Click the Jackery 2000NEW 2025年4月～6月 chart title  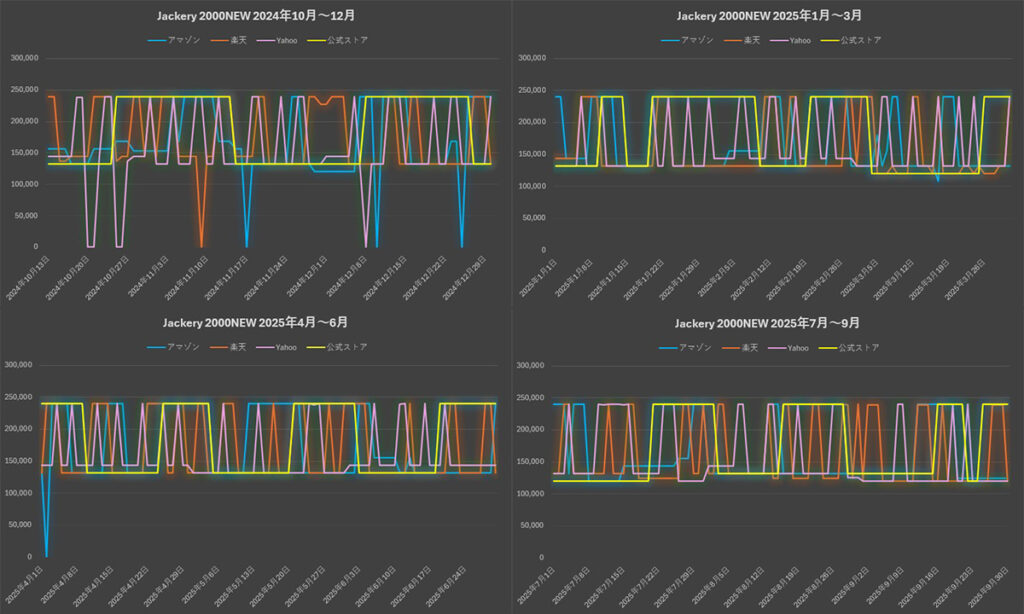click(255, 323)
